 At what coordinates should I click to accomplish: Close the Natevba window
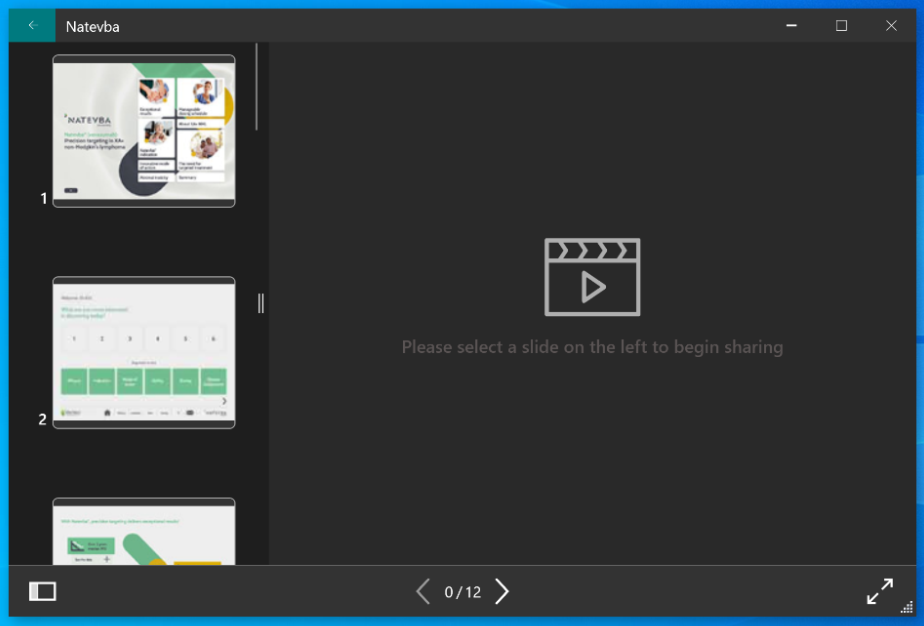pos(891,26)
